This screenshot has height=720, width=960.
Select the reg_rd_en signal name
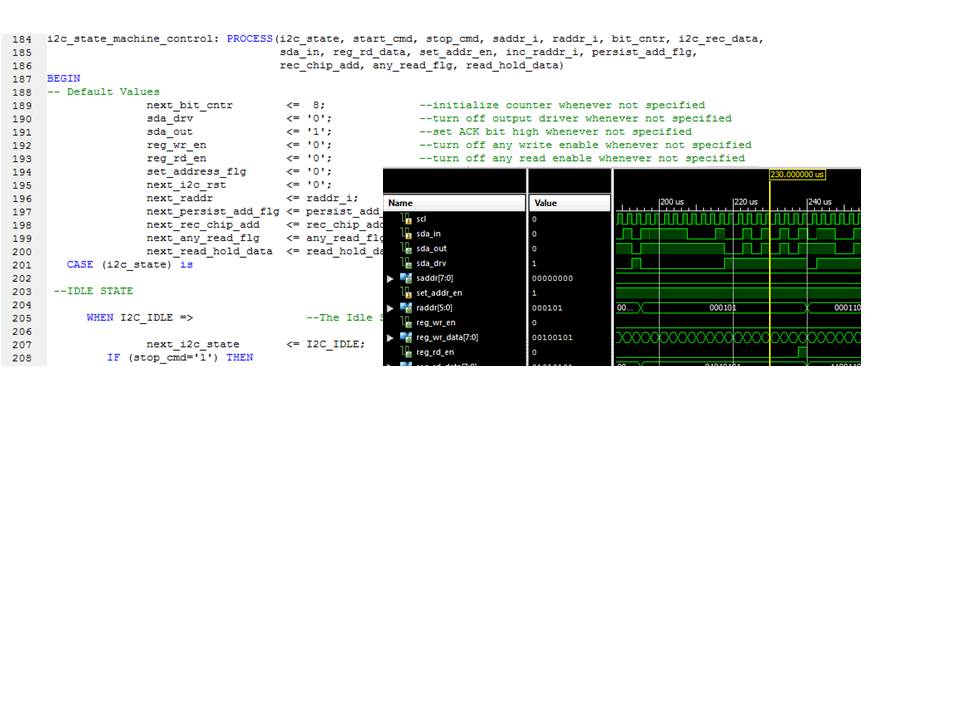pos(435,352)
